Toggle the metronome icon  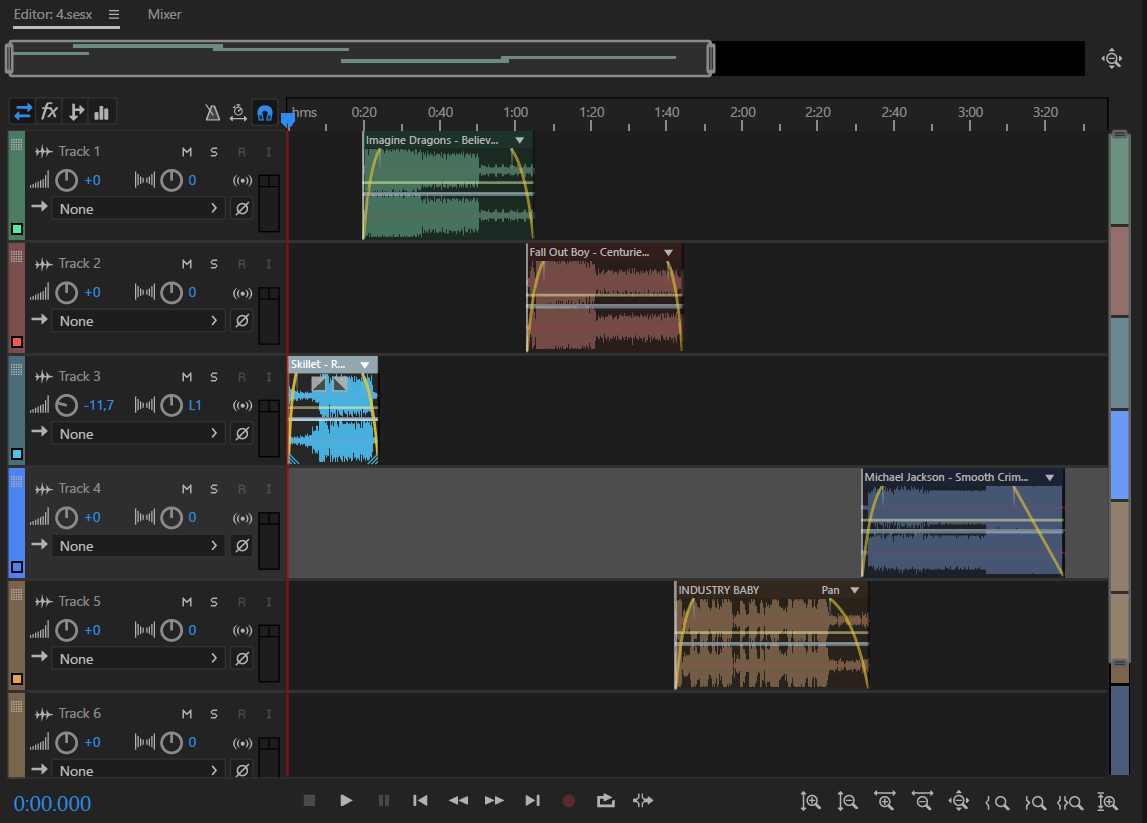[x=213, y=112]
